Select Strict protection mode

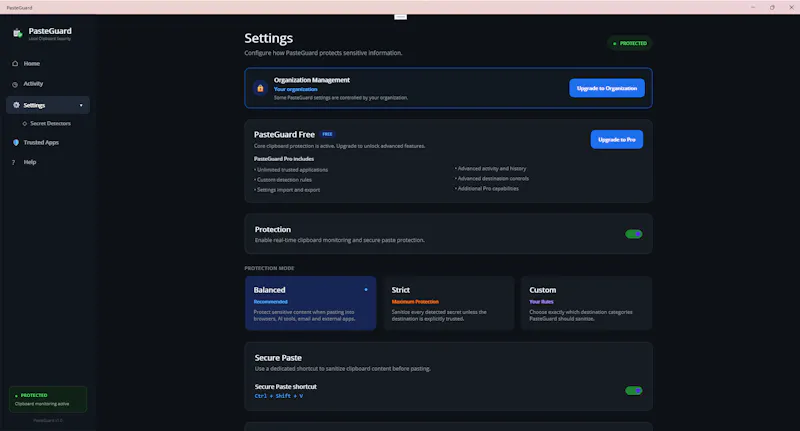[x=448, y=303]
